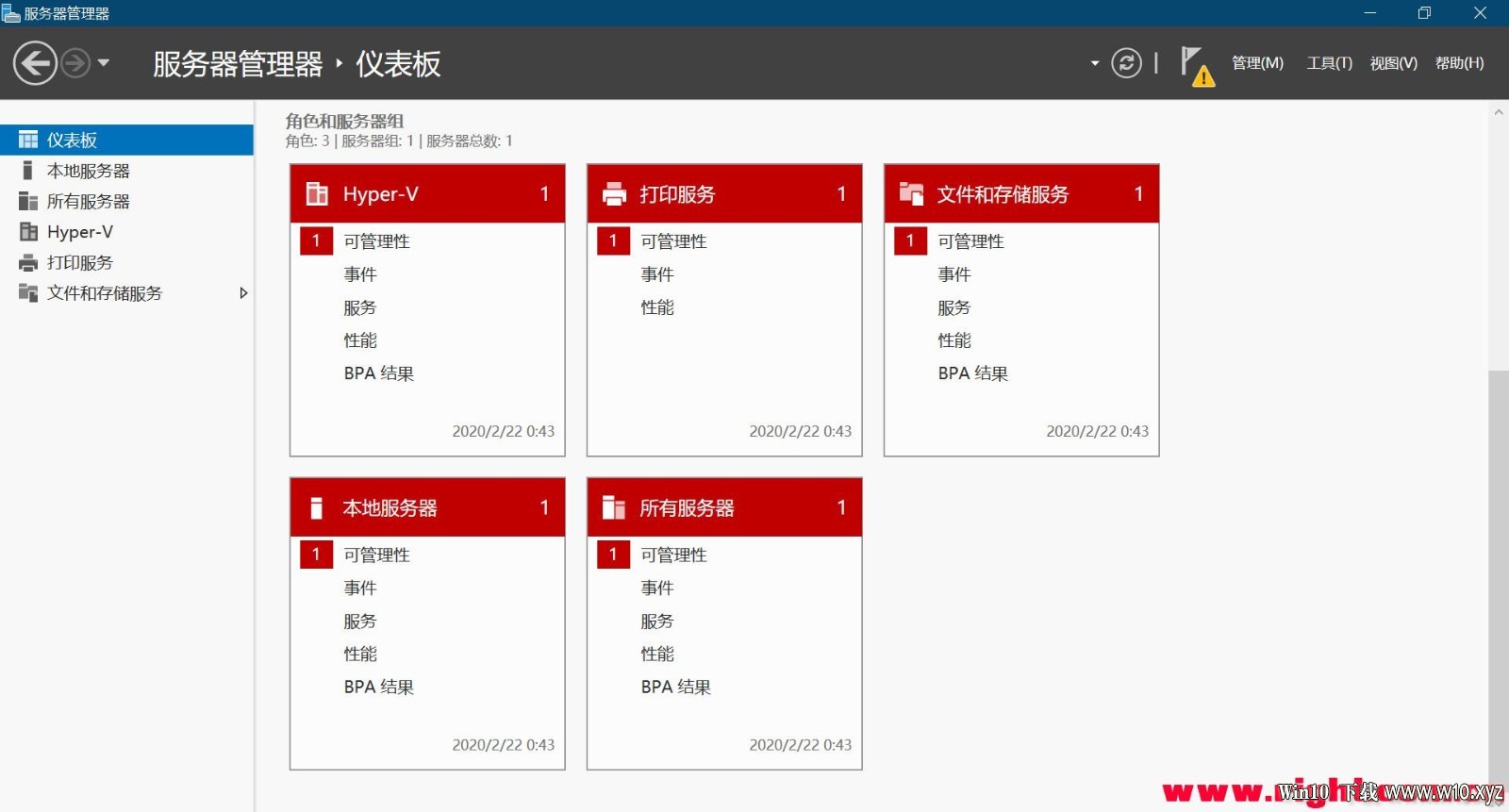The image size is (1509, 812).
Task: Open 性能 in the Hyper-V tile
Action: pos(360,340)
